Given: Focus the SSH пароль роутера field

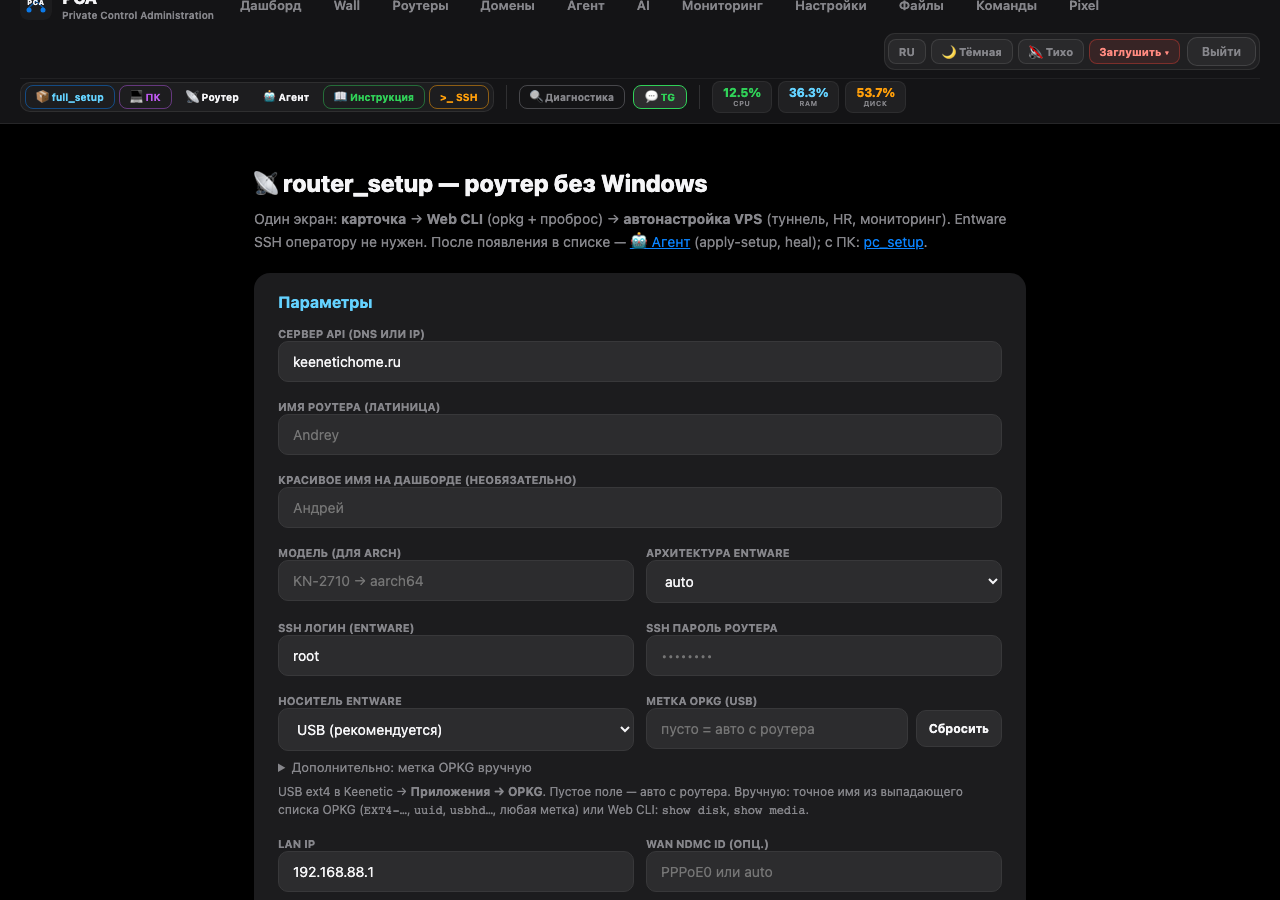Looking at the screenshot, I should (824, 655).
